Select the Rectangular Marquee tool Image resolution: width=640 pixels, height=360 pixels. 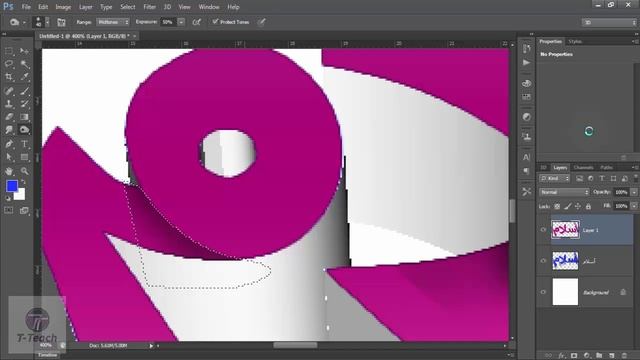click(9, 51)
